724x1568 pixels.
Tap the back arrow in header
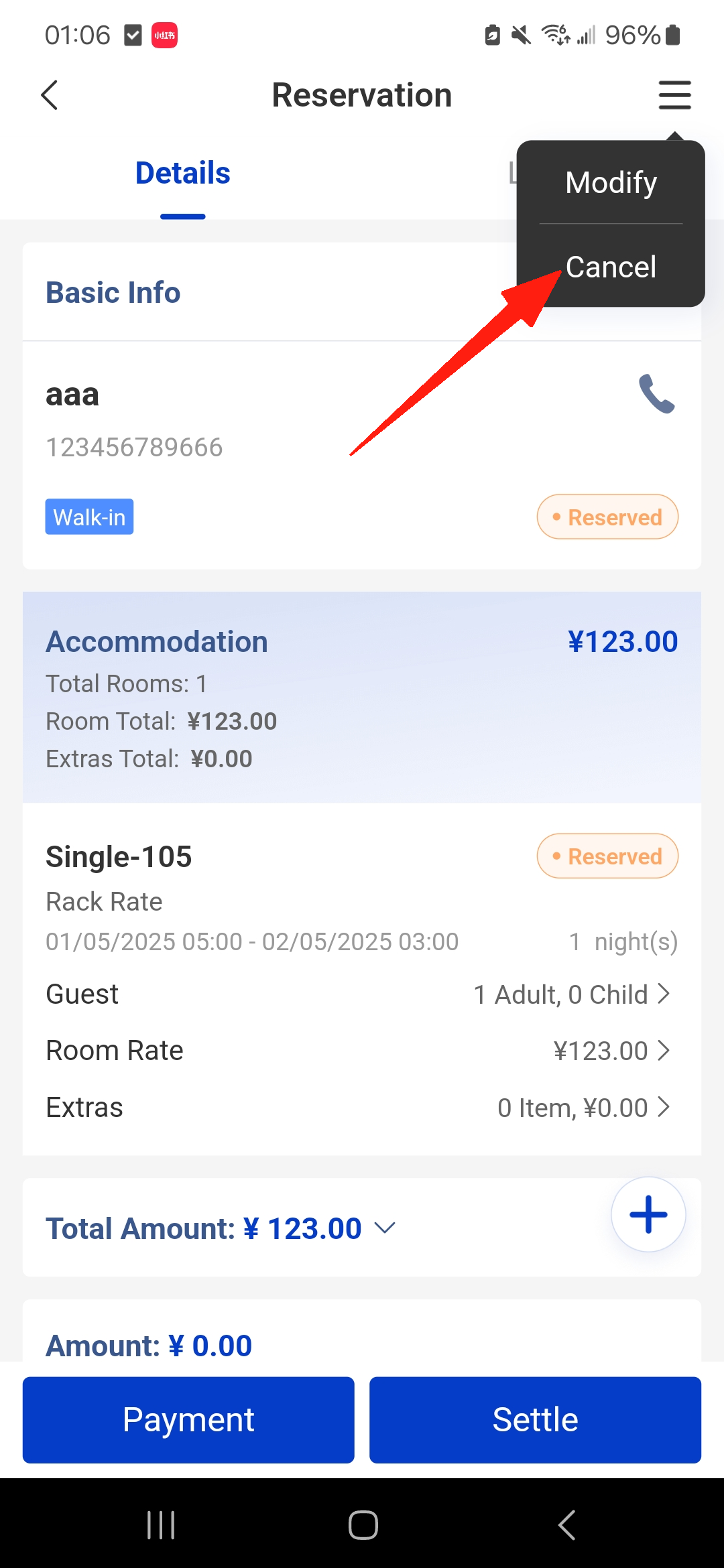50,95
